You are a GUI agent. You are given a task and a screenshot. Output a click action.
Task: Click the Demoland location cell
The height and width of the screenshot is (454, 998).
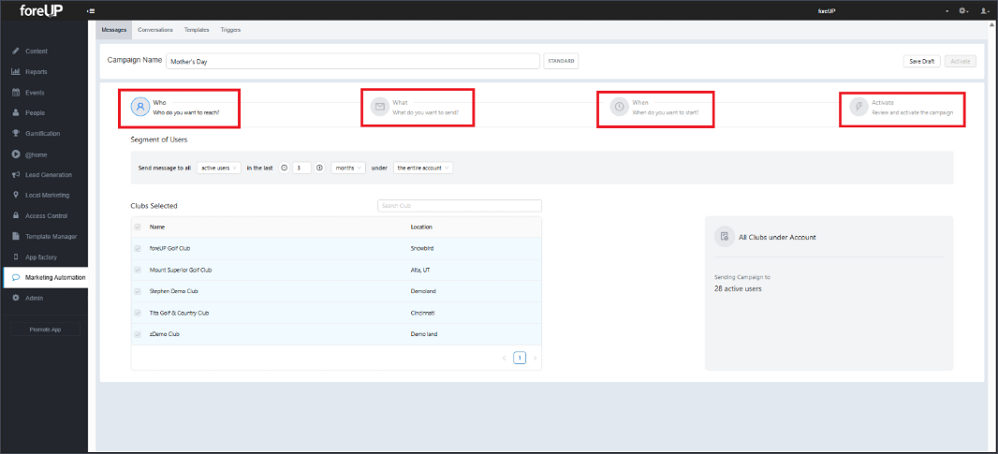point(423,291)
